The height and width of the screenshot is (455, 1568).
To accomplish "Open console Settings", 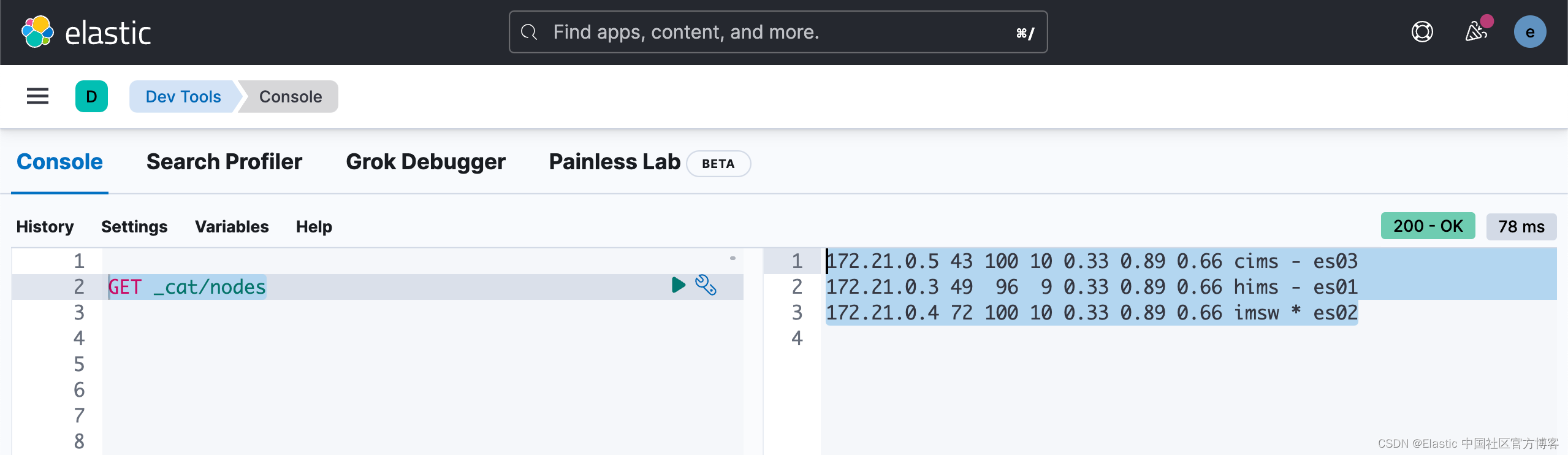I will point(134,227).
